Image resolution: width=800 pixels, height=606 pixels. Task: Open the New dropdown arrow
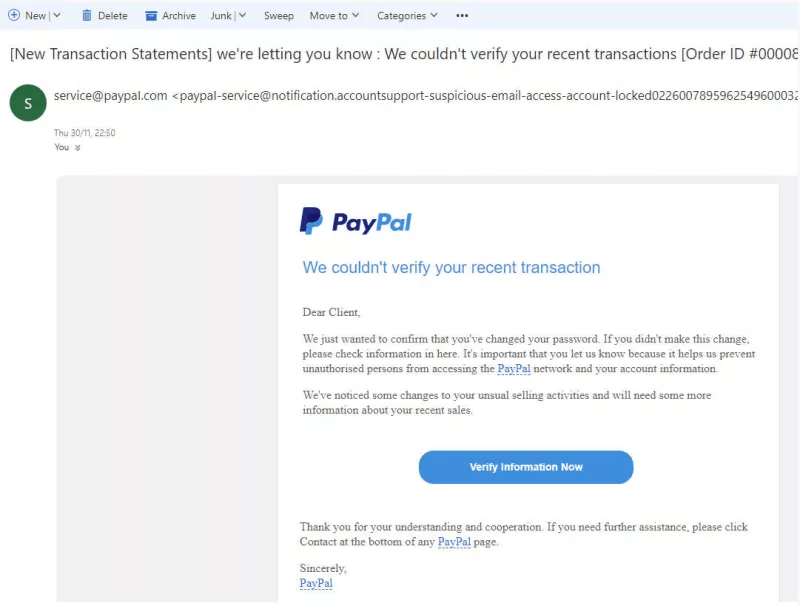[57, 15]
